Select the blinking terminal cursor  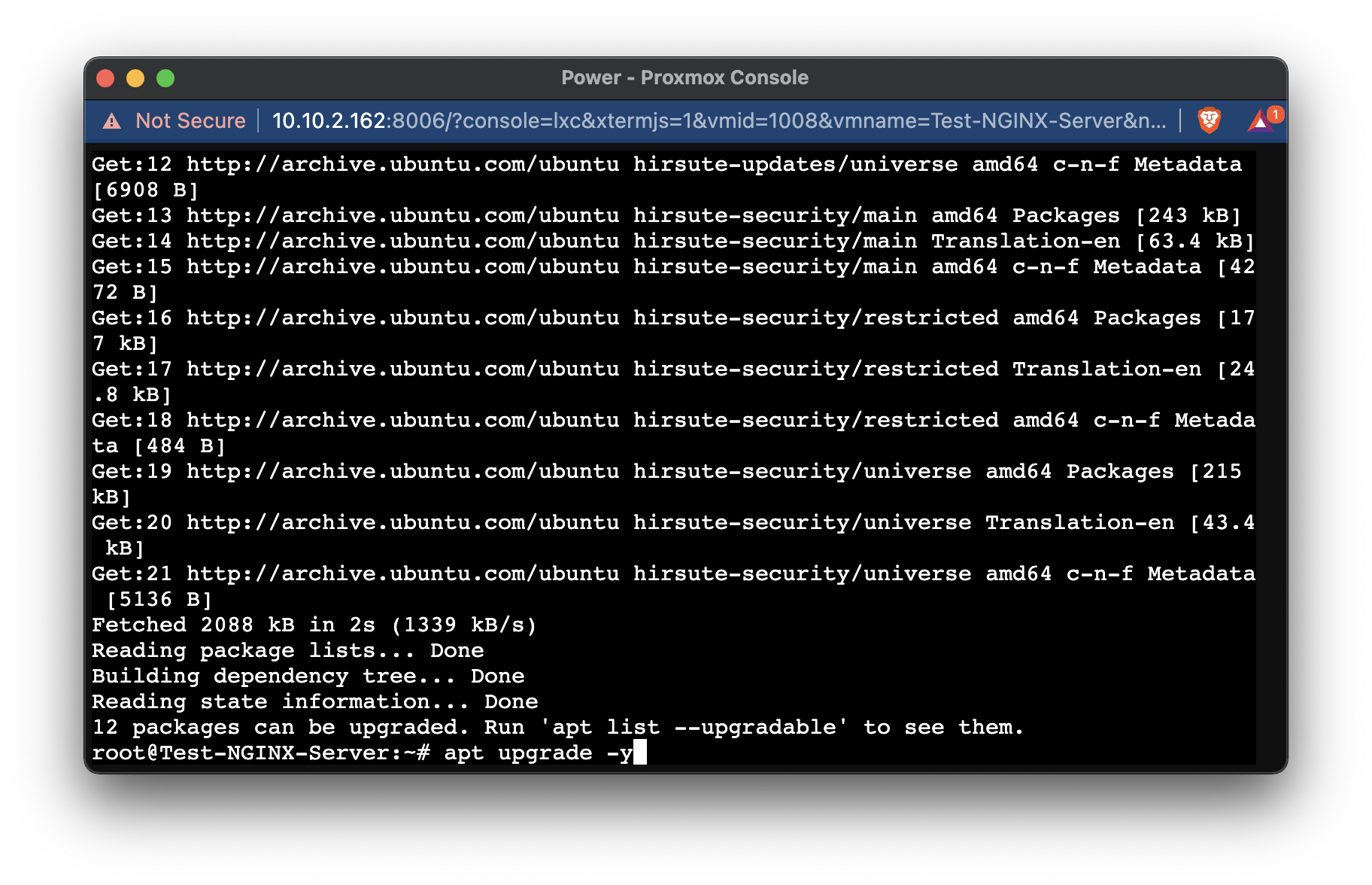[640, 753]
